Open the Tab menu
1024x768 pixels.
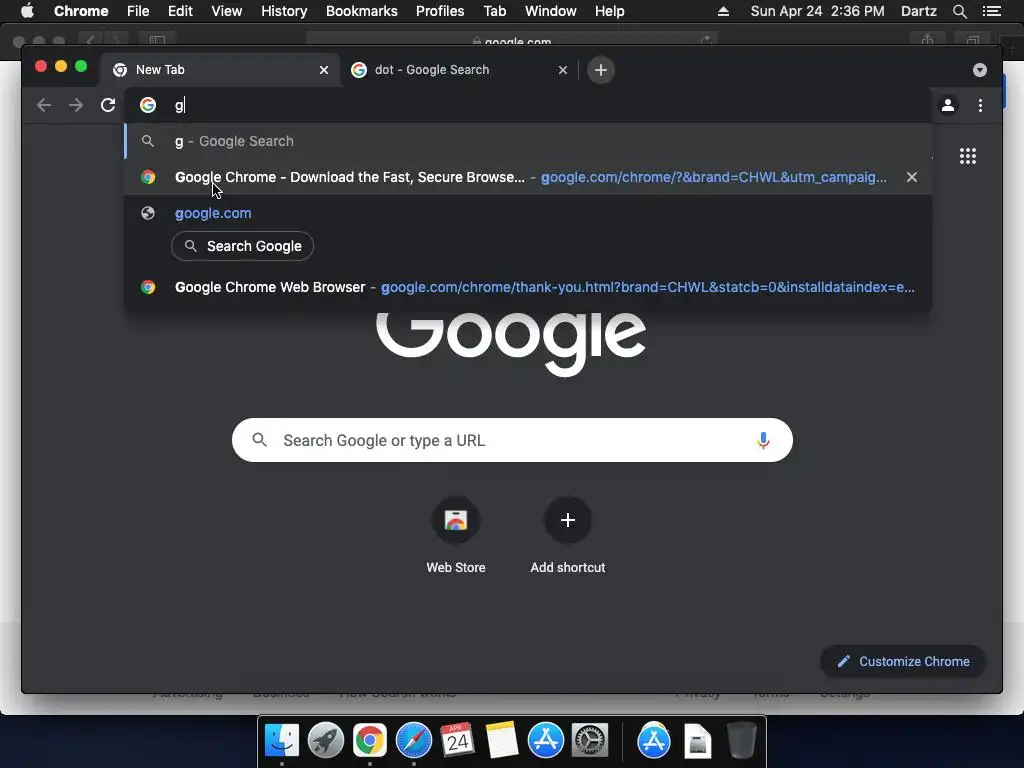click(494, 11)
